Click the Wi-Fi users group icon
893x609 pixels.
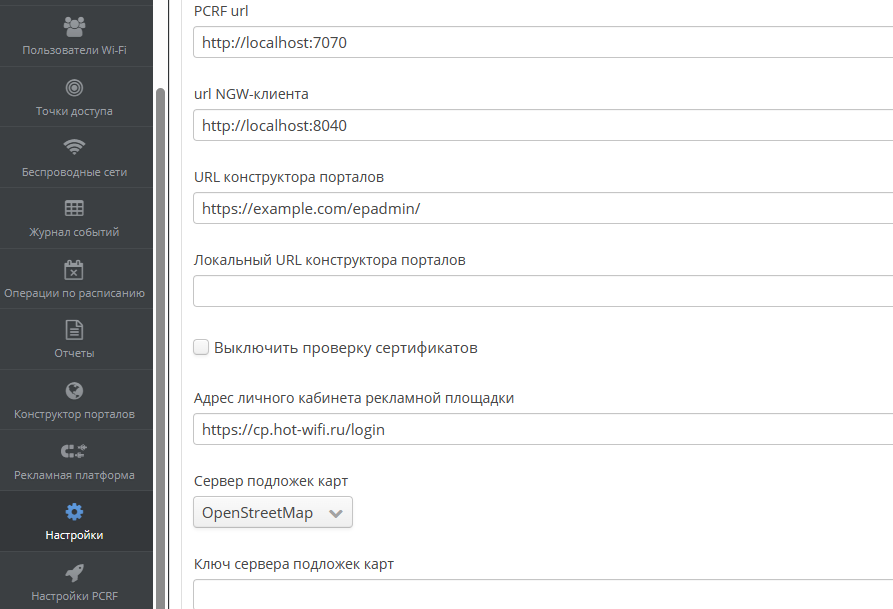(74, 26)
